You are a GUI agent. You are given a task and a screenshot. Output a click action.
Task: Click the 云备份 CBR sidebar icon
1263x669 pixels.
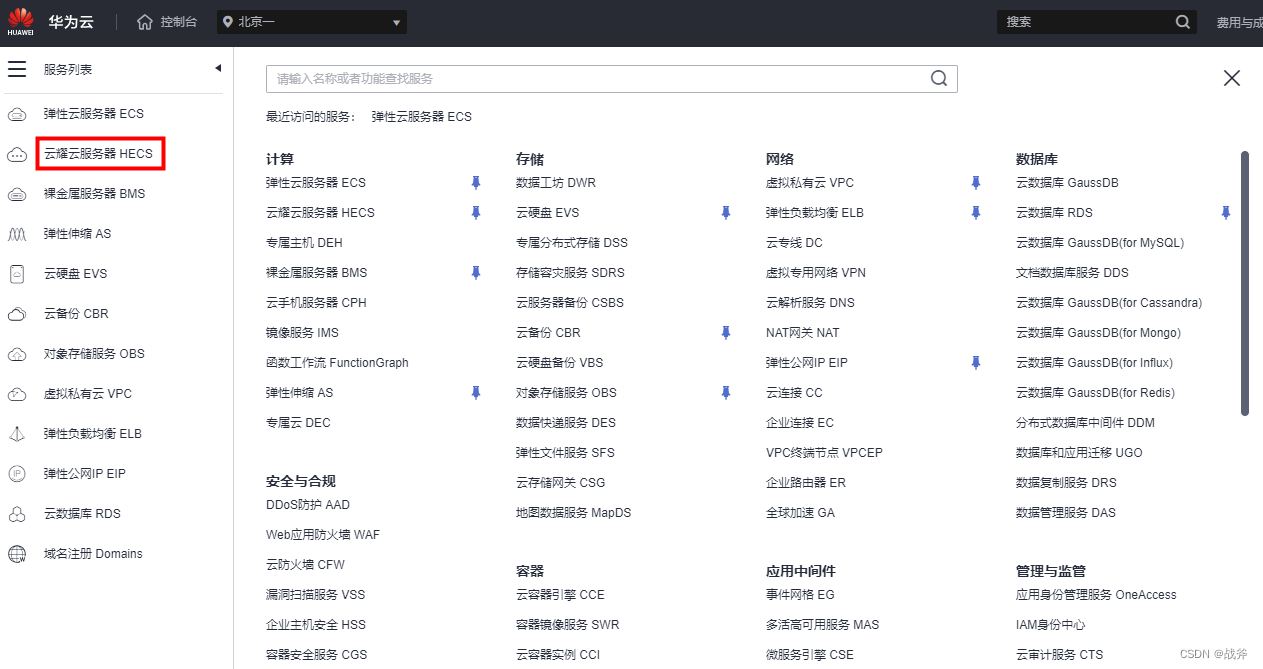tap(17, 313)
